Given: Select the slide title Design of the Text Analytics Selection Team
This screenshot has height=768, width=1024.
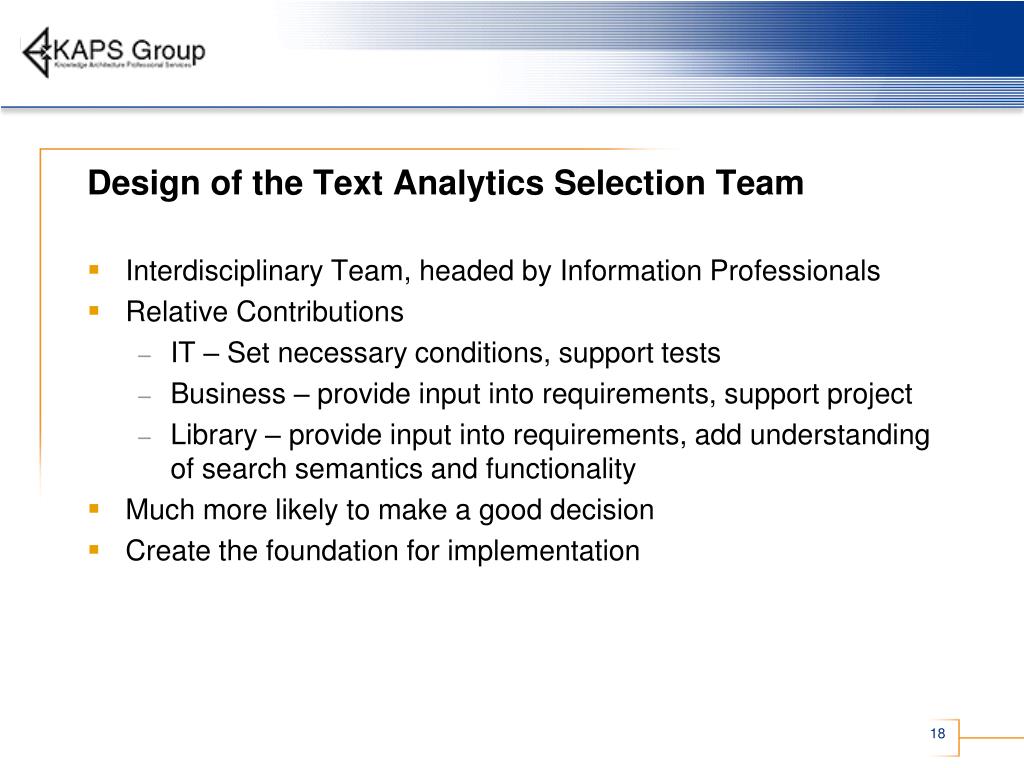Looking at the screenshot, I should [x=445, y=183].
